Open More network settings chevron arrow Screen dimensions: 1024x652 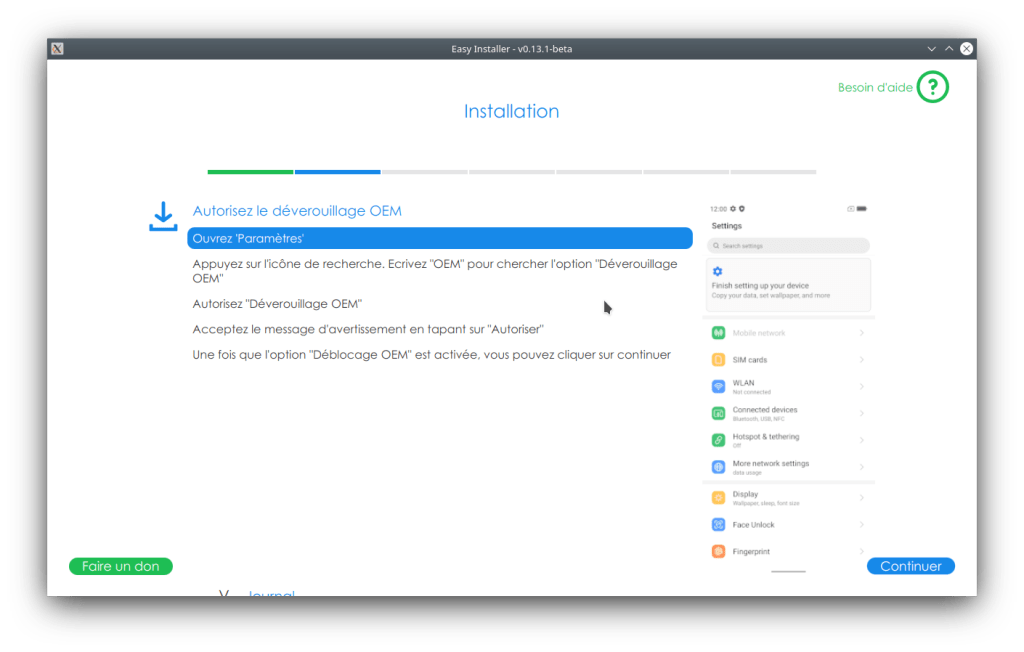coord(861,467)
